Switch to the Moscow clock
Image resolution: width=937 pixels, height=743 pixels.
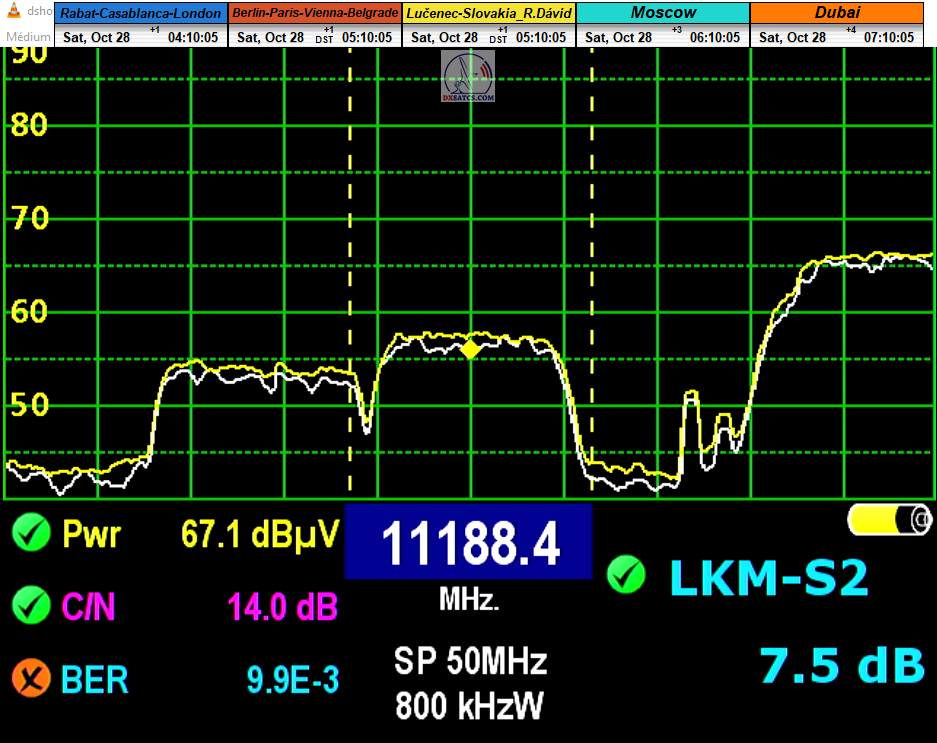[x=663, y=14]
